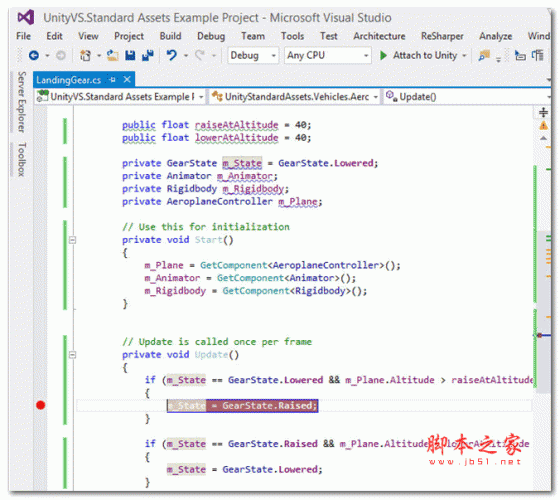The image size is (560, 500).
Task: Click the Save All icon
Action: pyautogui.click(x=148, y=55)
